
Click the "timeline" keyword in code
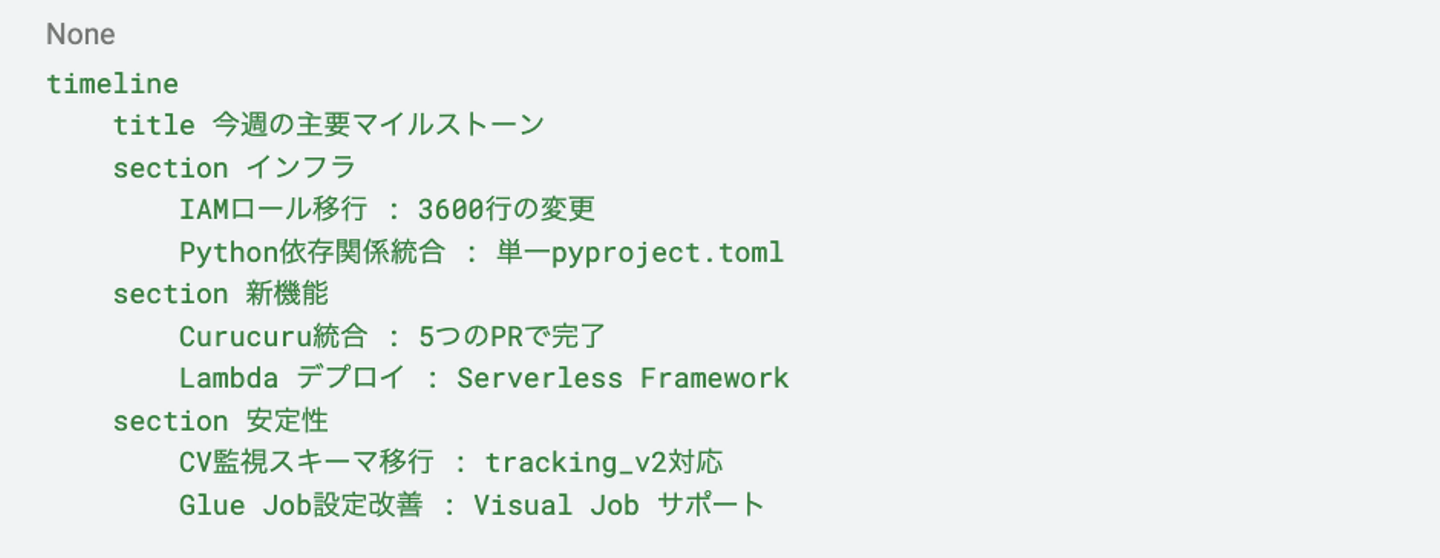point(112,83)
